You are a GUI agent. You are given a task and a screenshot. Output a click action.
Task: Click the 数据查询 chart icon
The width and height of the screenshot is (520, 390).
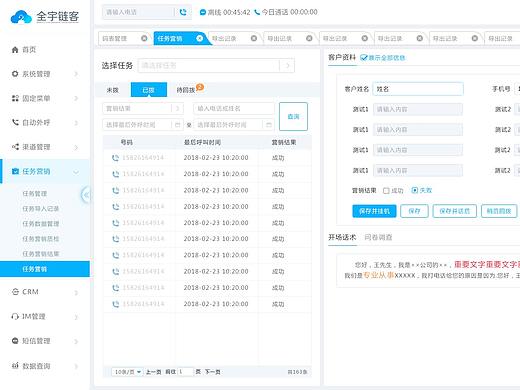pyautogui.click(x=15, y=366)
